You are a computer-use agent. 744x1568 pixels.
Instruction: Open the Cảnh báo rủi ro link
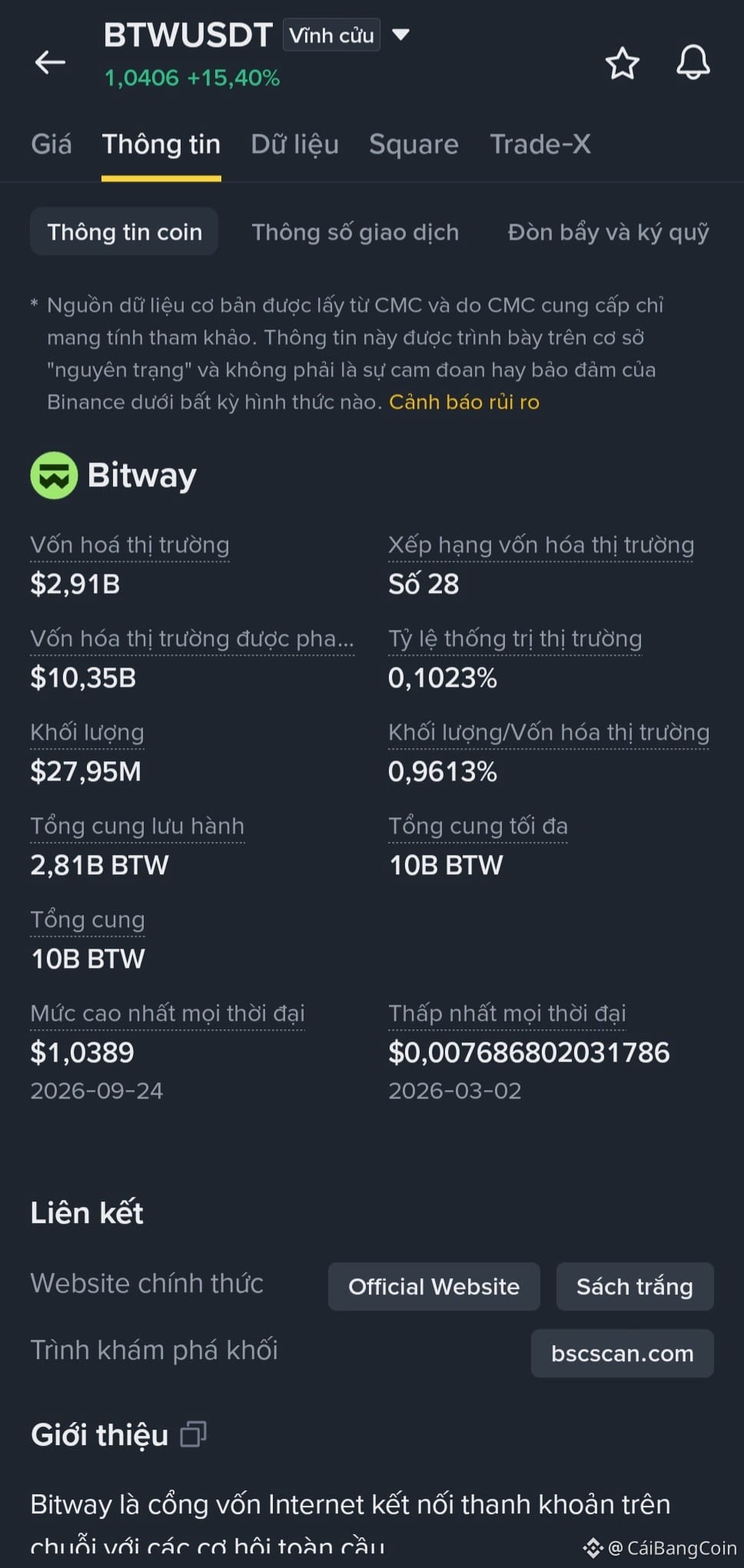(464, 402)
